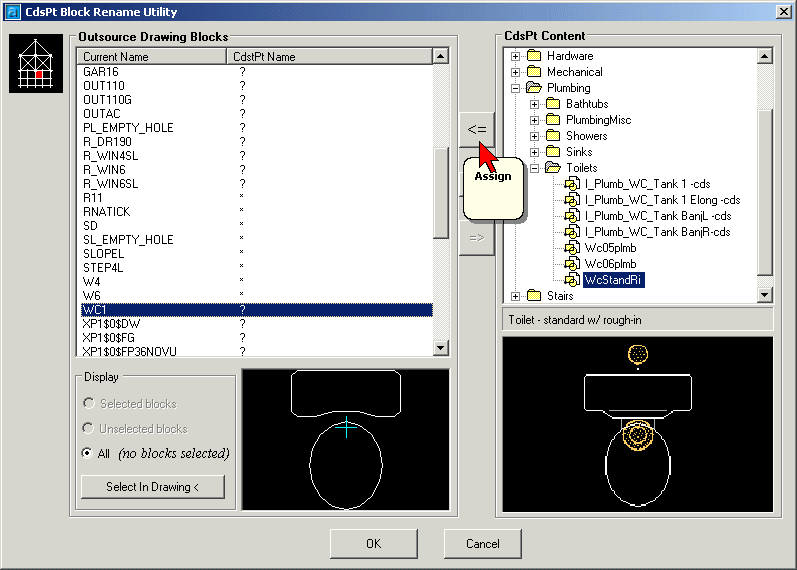Select the GAR16 block row

tap(257, 72)
